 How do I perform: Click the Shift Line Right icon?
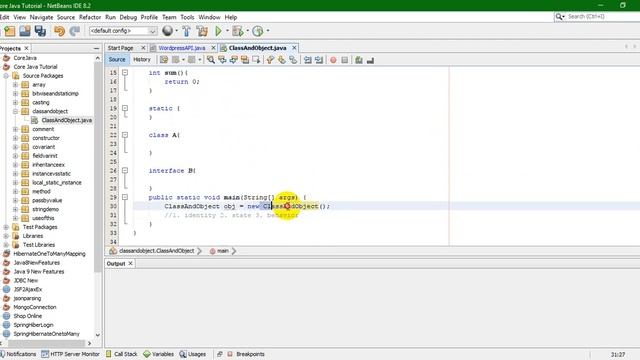pos(319,60)
